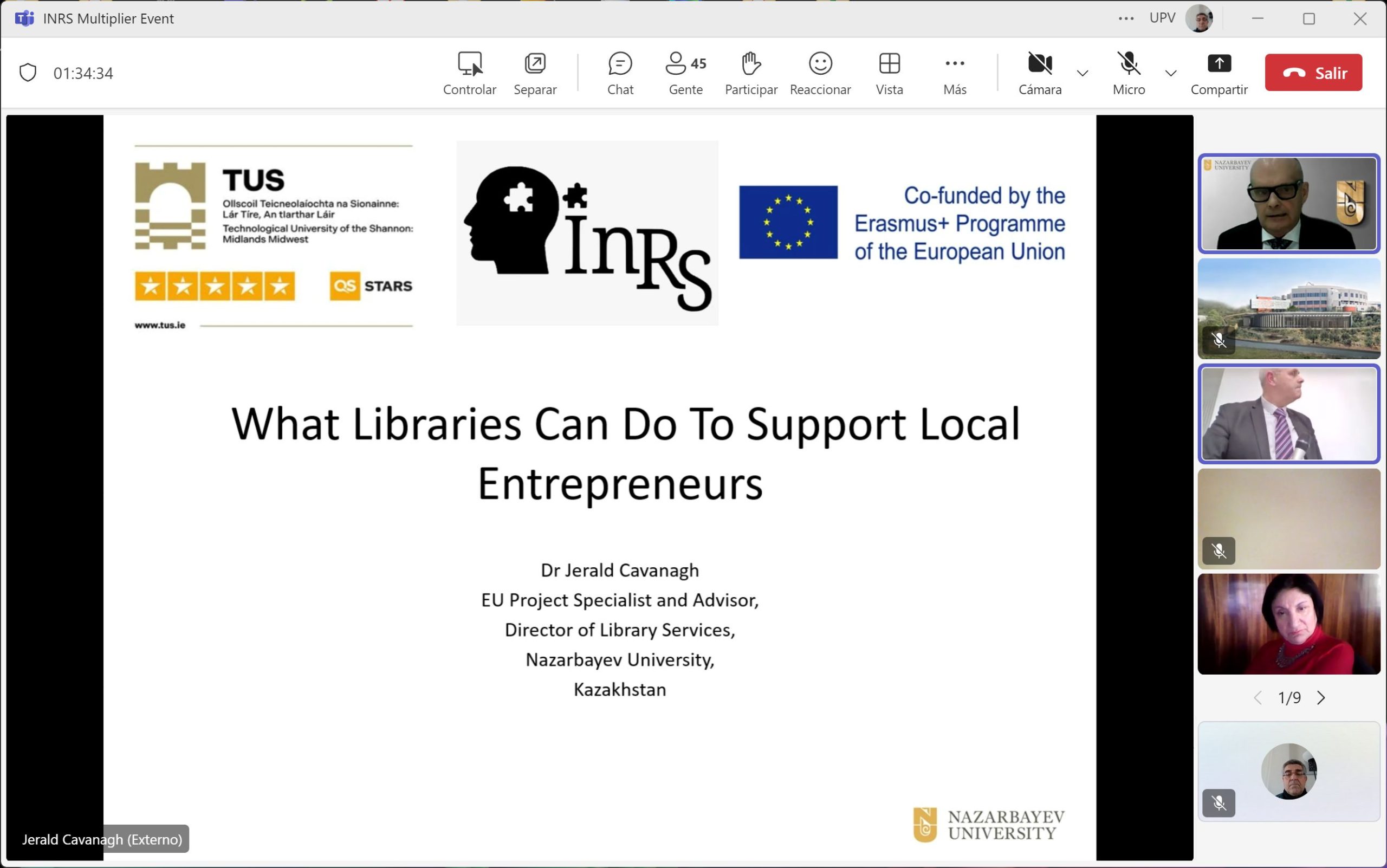Go to next participants page
This screenshot has height=868, width=1387.
coord(1321,697)
